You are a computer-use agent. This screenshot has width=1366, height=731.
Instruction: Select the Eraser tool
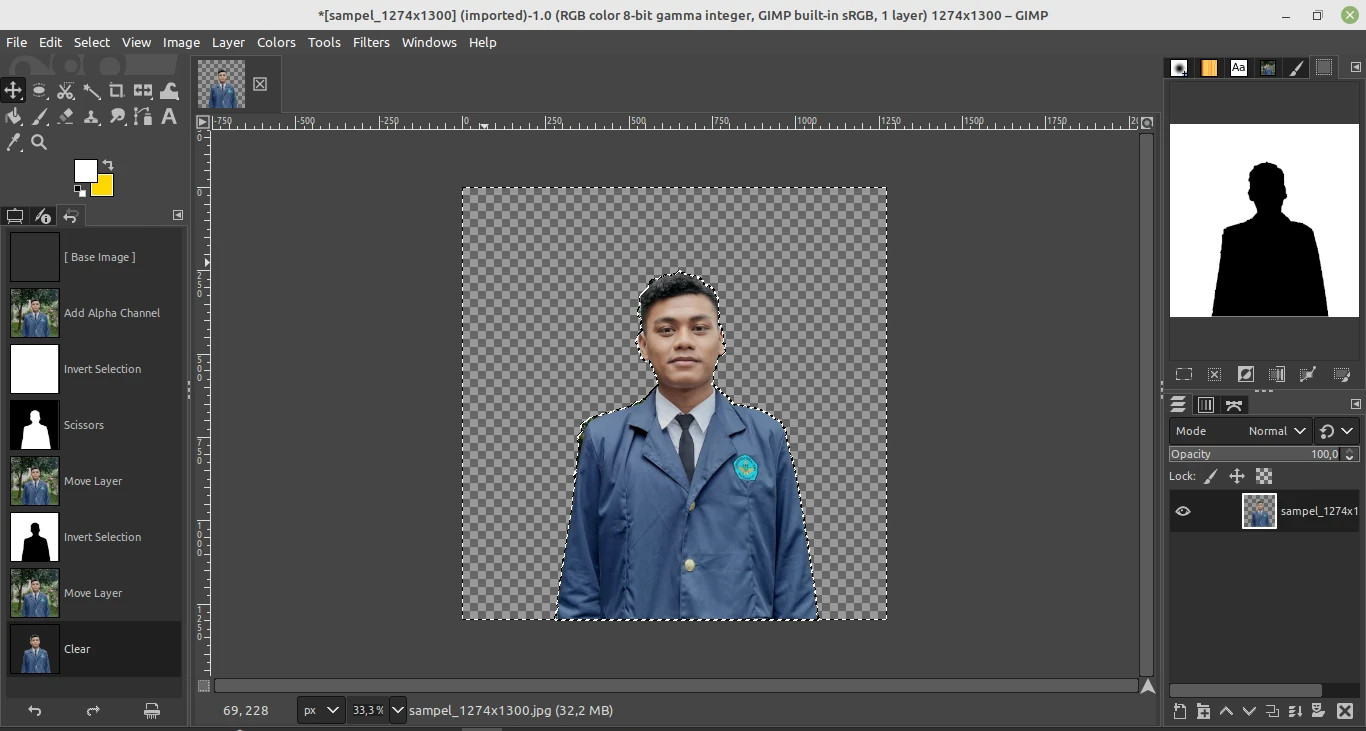coord(65,117)
